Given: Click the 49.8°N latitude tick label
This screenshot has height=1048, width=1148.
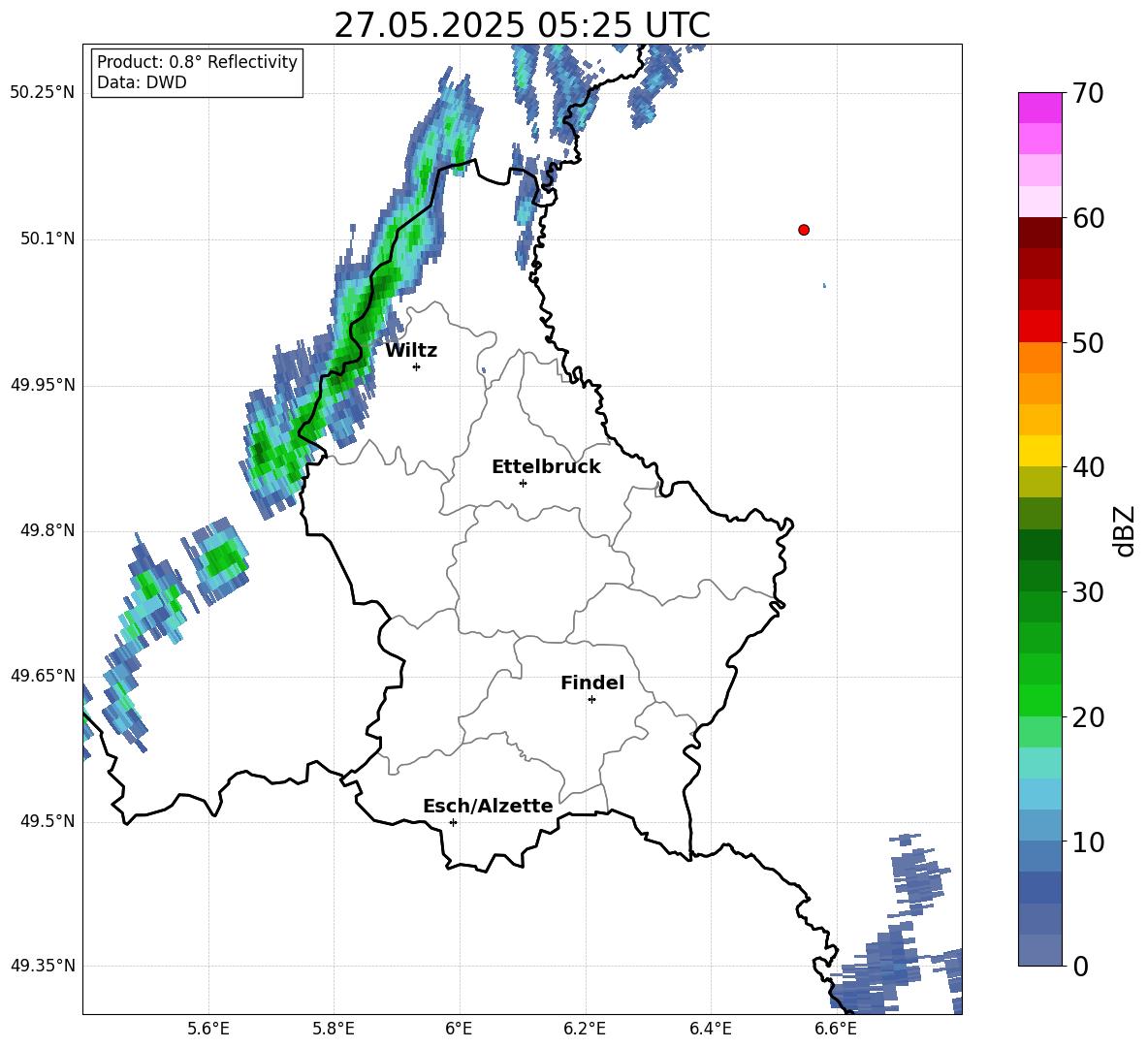Looking at the screenshot, I should (47, 530).
